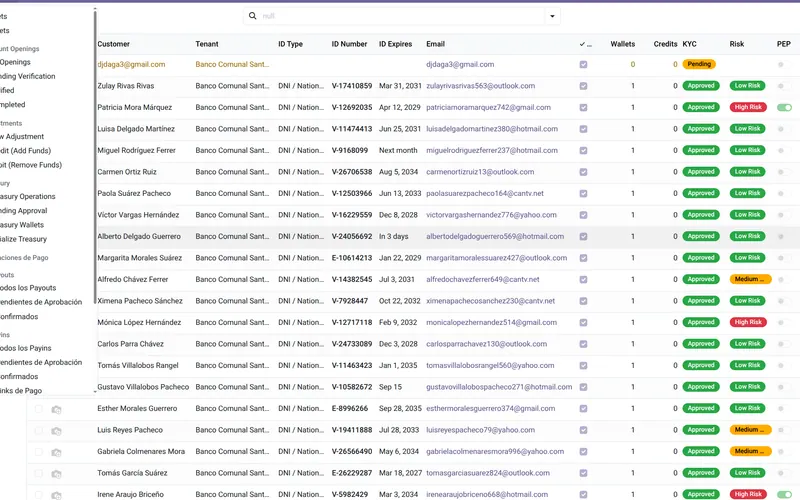
Task: Open Todos los Payins in the sidebar
Action: point(26,348)
